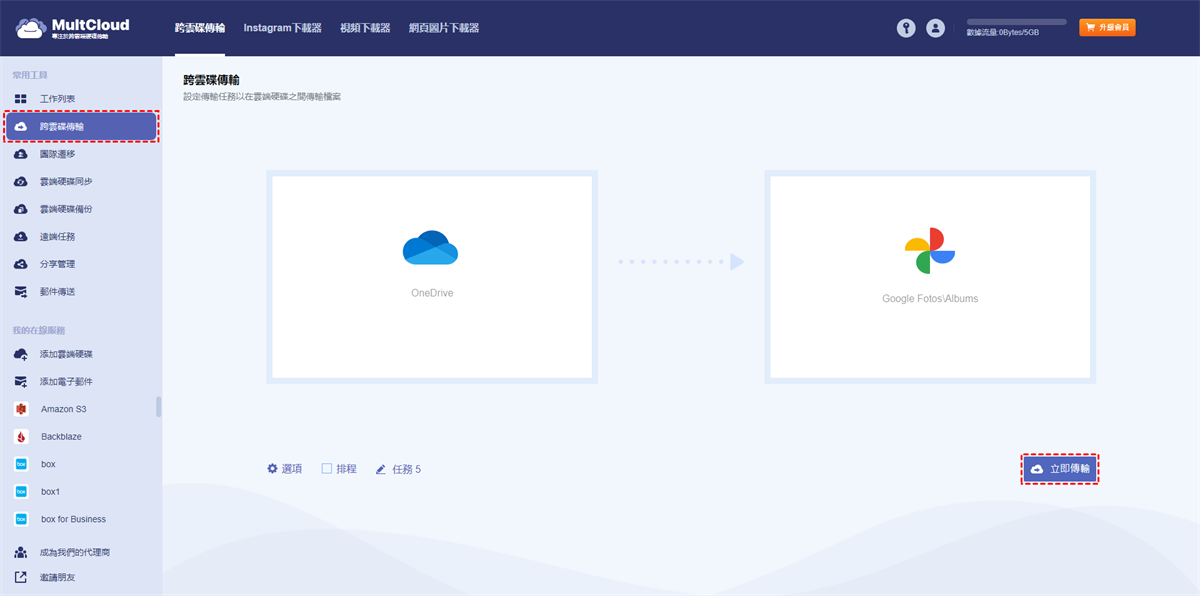Screen dimensions: 1200x596
Task: Click the 分享管理 share icon
Action: point(21,264)
